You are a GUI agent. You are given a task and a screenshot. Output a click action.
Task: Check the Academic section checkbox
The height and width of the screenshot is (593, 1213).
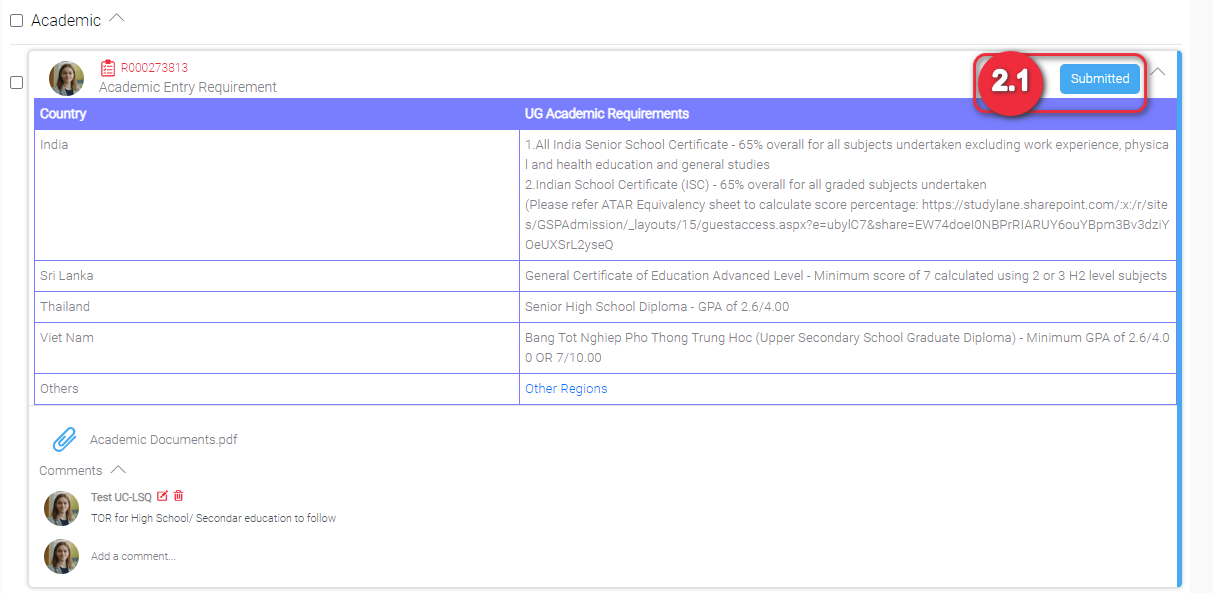[16, 21]
